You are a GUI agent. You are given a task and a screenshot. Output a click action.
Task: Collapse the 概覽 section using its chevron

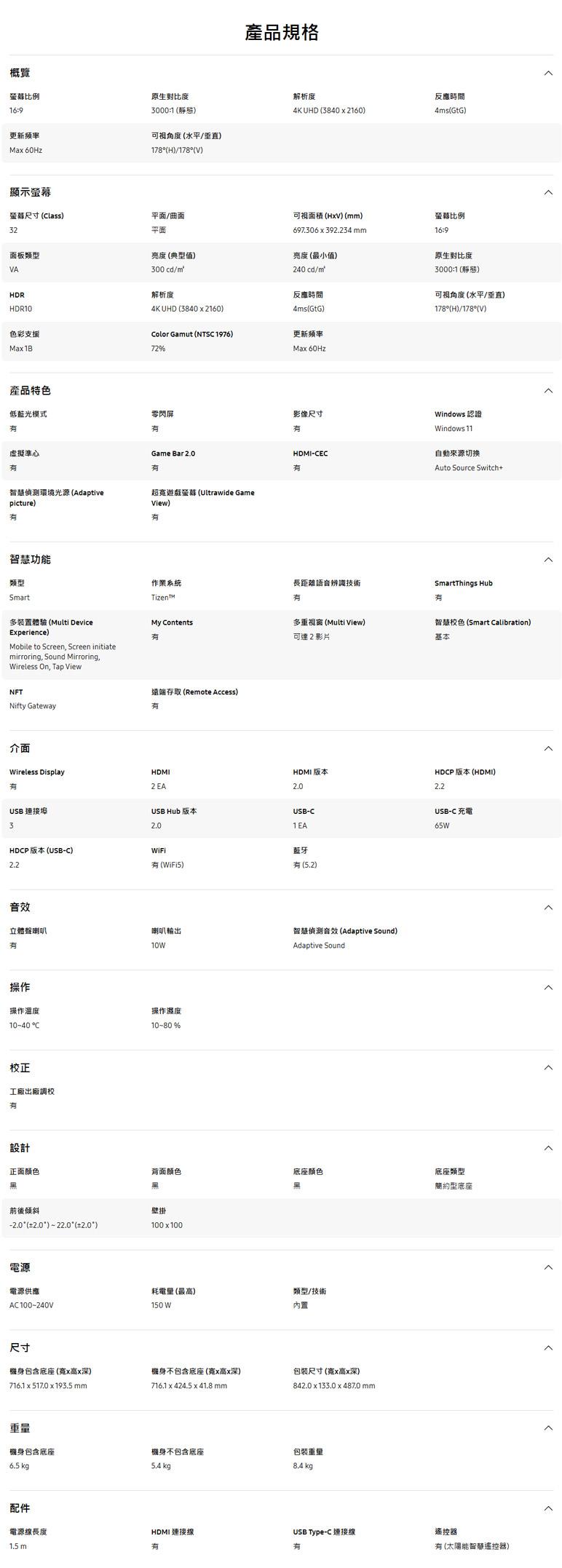(548, 74)
